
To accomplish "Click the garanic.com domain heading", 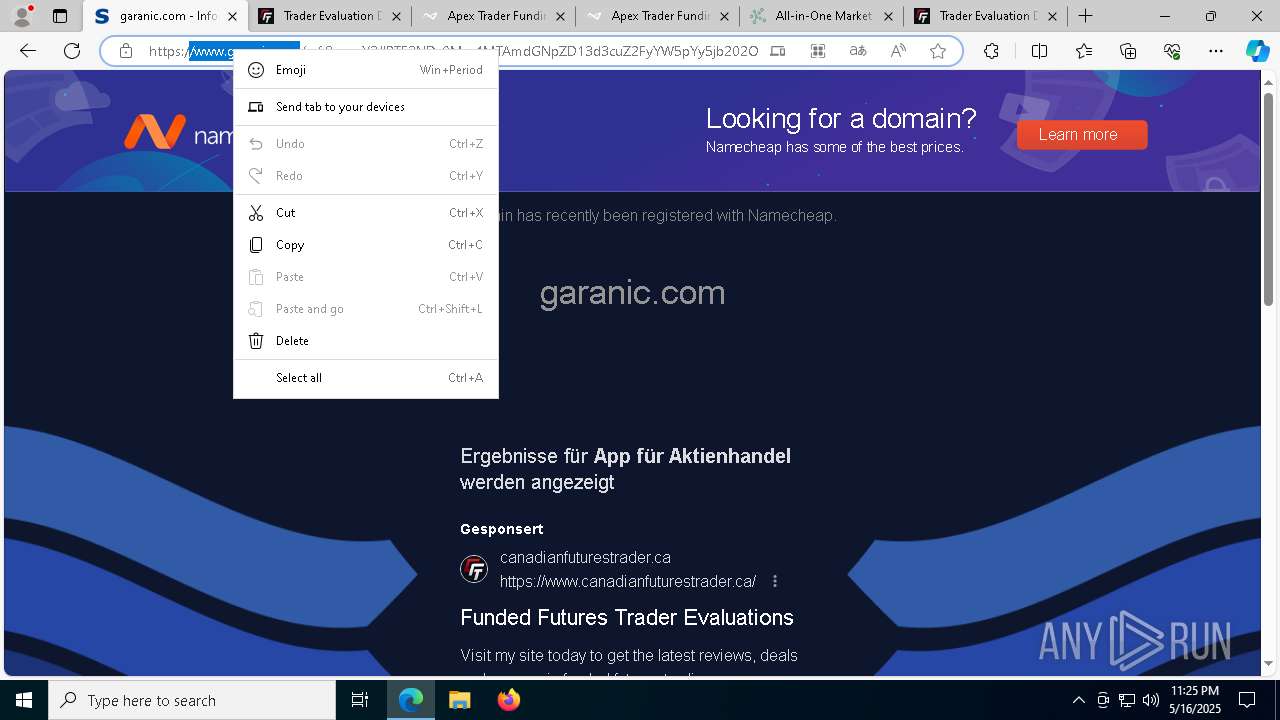I will 632,293.
